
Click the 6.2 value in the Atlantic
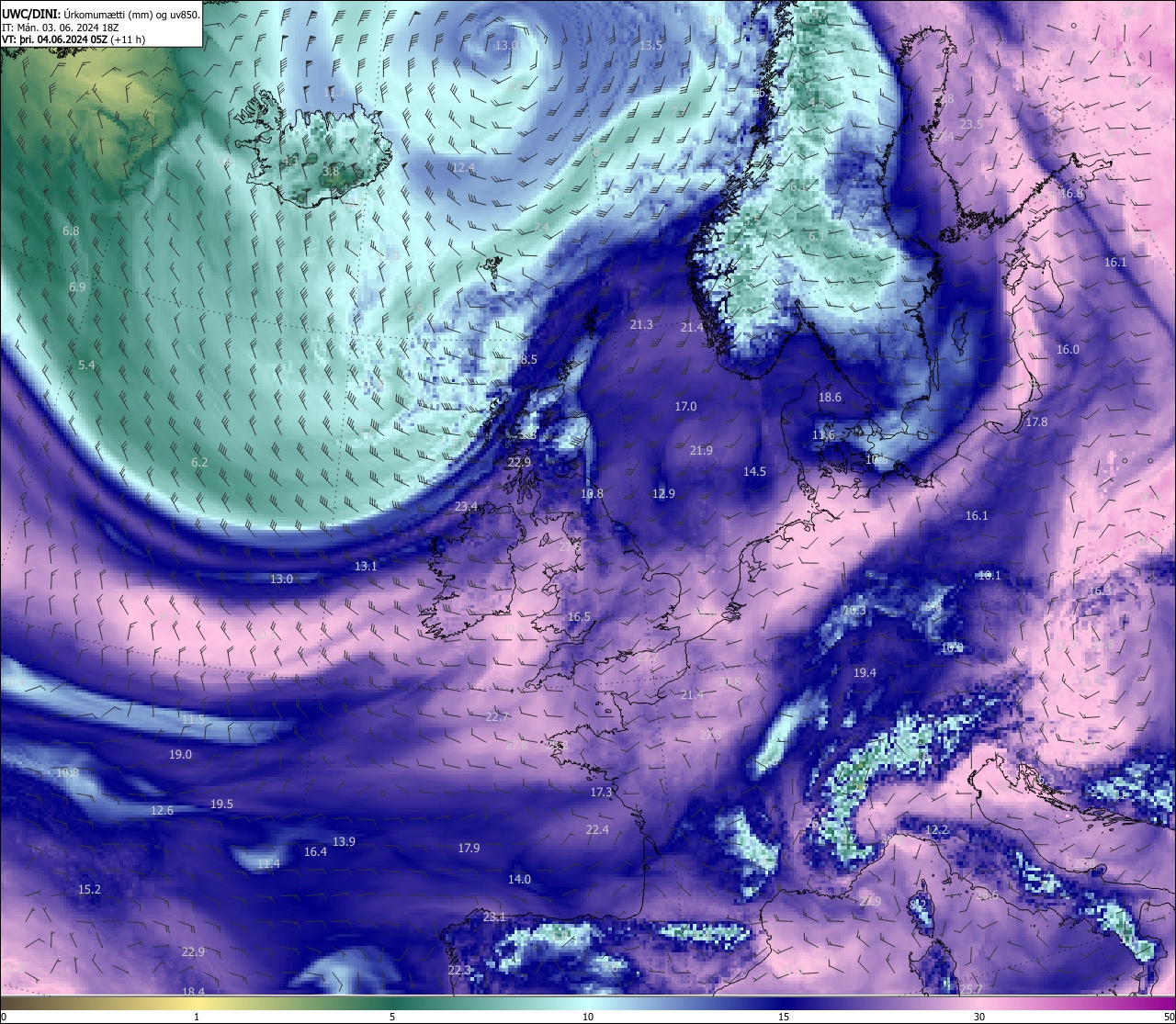[x=199, y=463]
